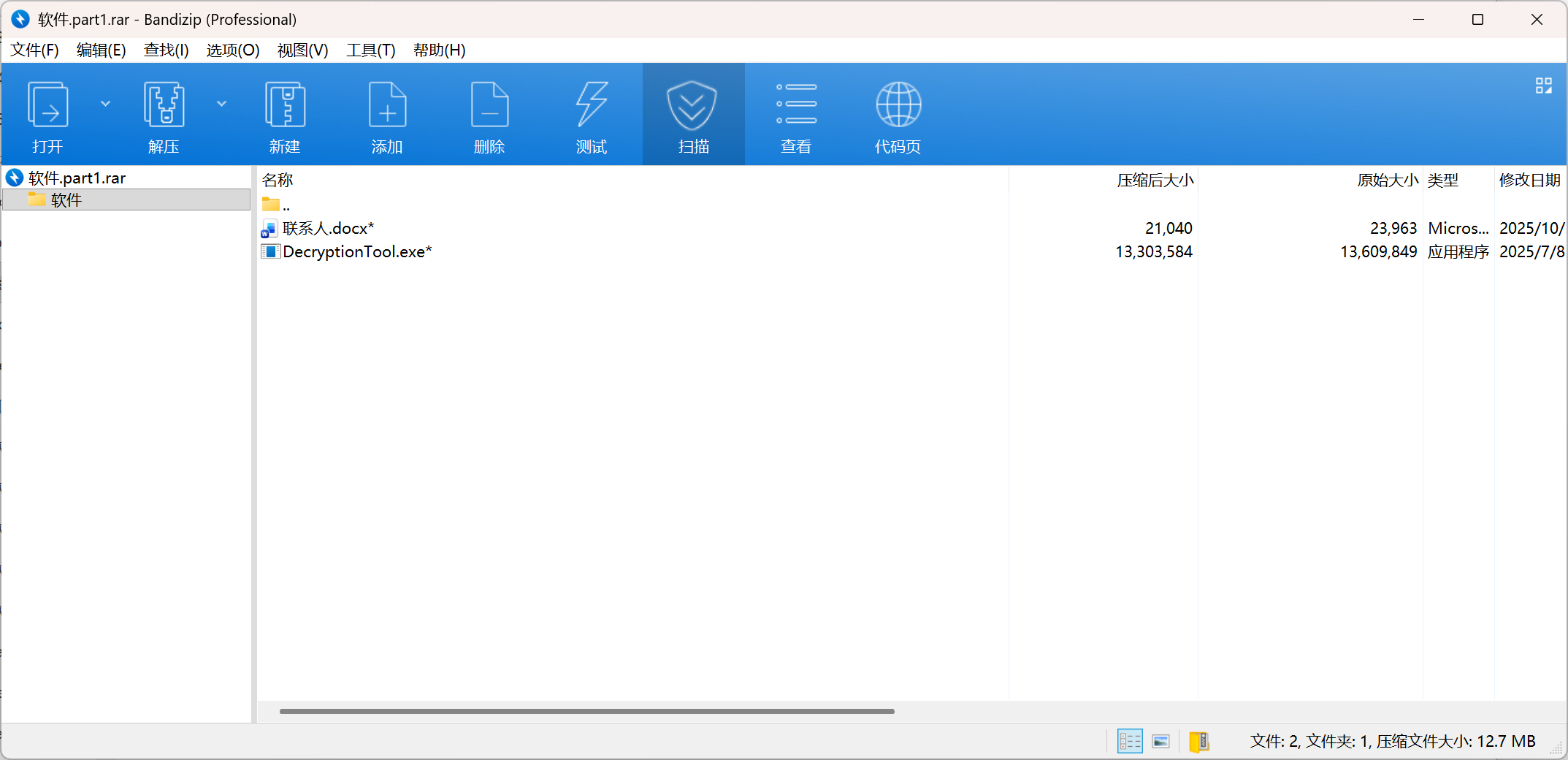The height and width of the screenshot is (760, 1568).
Task: Select the DecryptionTool.exe* file
Action: [357, 252]
